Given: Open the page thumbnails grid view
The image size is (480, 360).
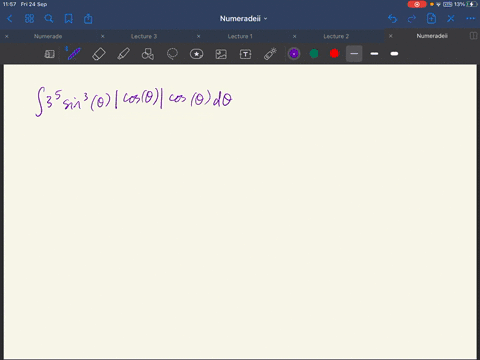Looking at the screenshot, I should pos(29,19).
